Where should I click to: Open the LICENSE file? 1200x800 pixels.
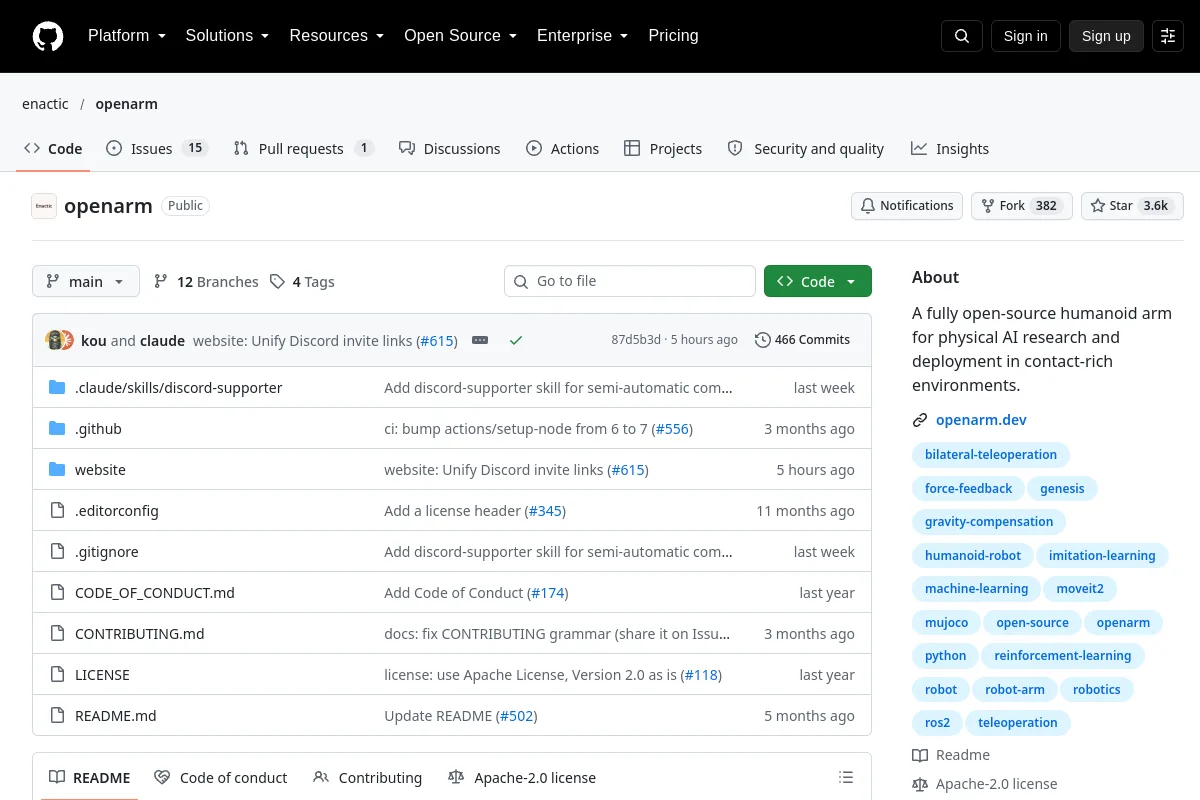(x=102, y=675)
